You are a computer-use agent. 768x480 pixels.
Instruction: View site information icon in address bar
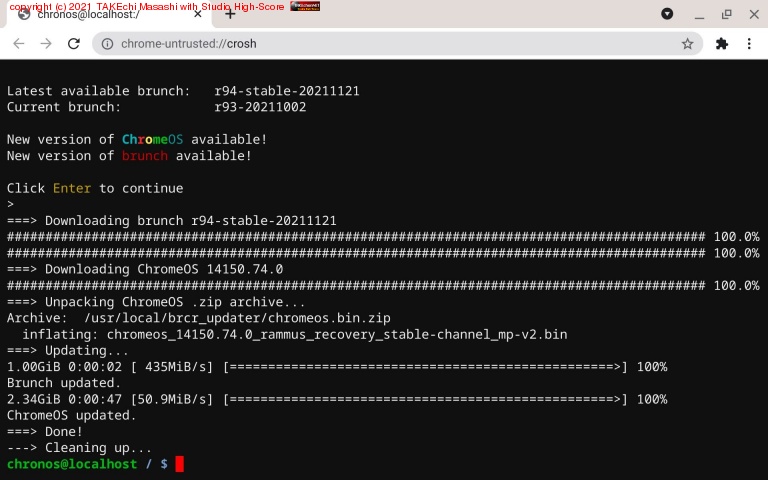tap(107, 44)
